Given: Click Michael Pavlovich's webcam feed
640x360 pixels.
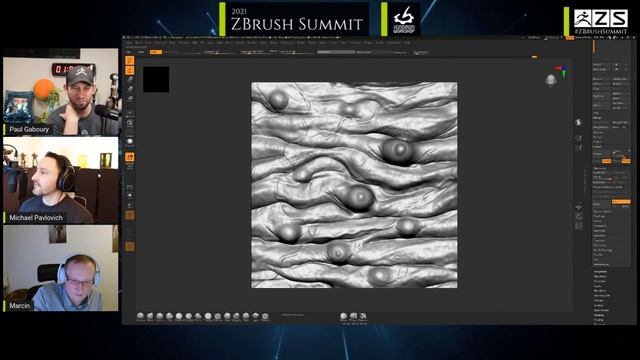Looking at the screenshot, I should (60, 180).
